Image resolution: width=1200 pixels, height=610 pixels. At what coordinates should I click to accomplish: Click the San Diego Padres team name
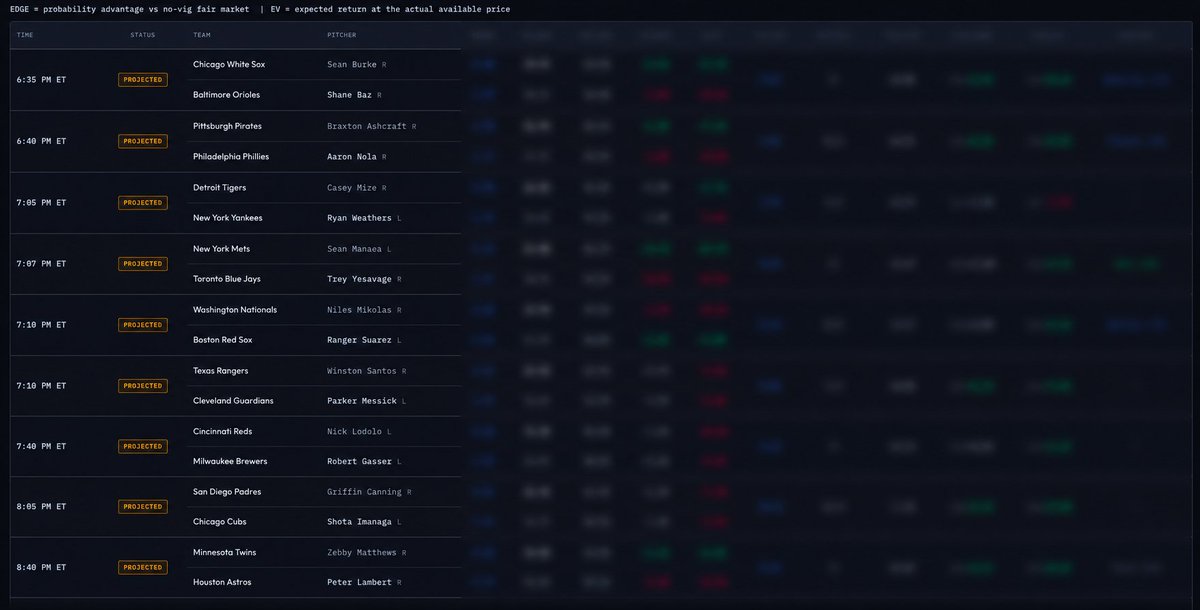227,492
